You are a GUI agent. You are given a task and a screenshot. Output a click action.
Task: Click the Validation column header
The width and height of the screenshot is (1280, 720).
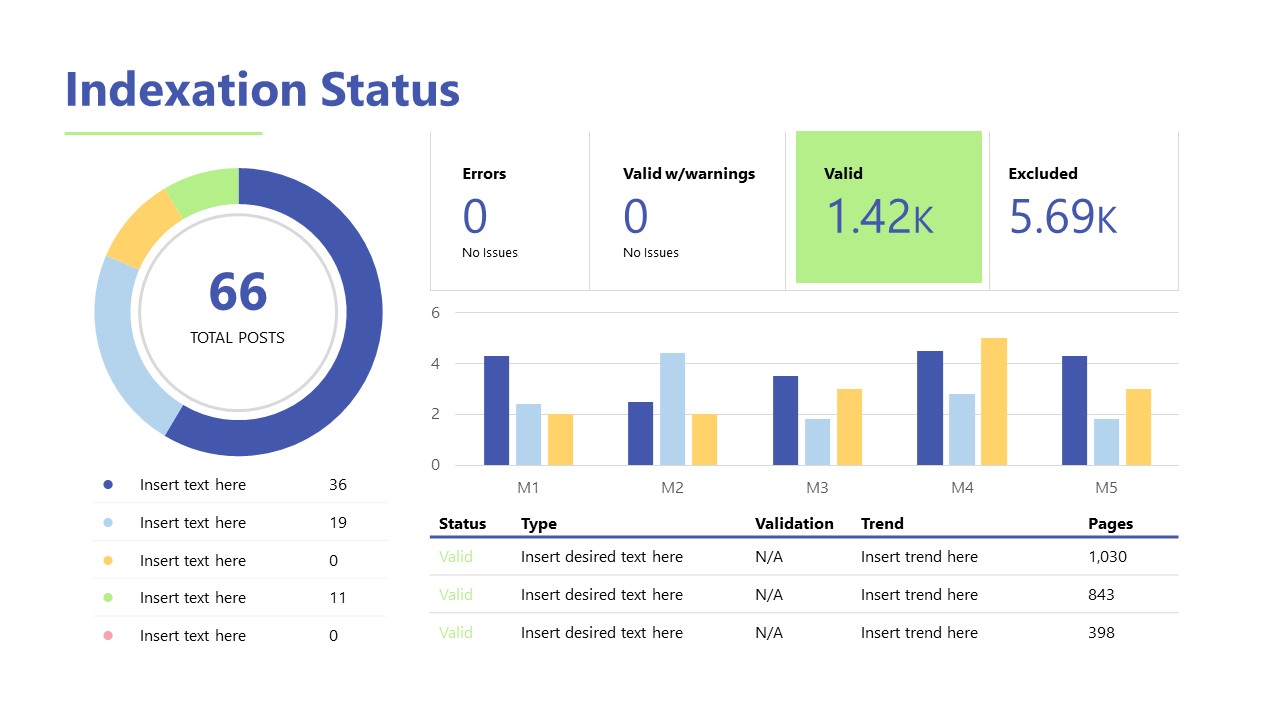pyautogui.click(x=794, y=524)
